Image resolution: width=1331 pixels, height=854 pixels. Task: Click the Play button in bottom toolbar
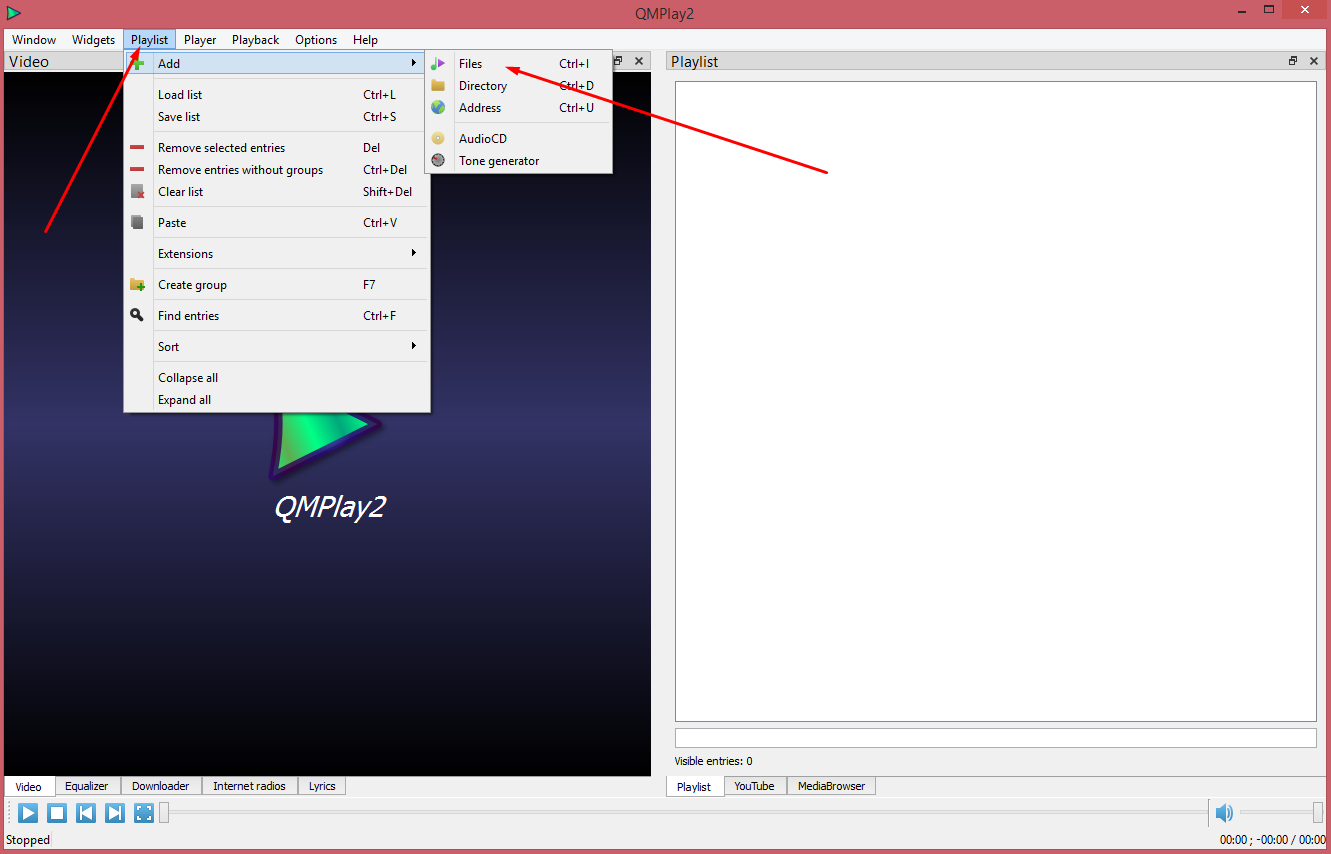(x=28, y=813)
